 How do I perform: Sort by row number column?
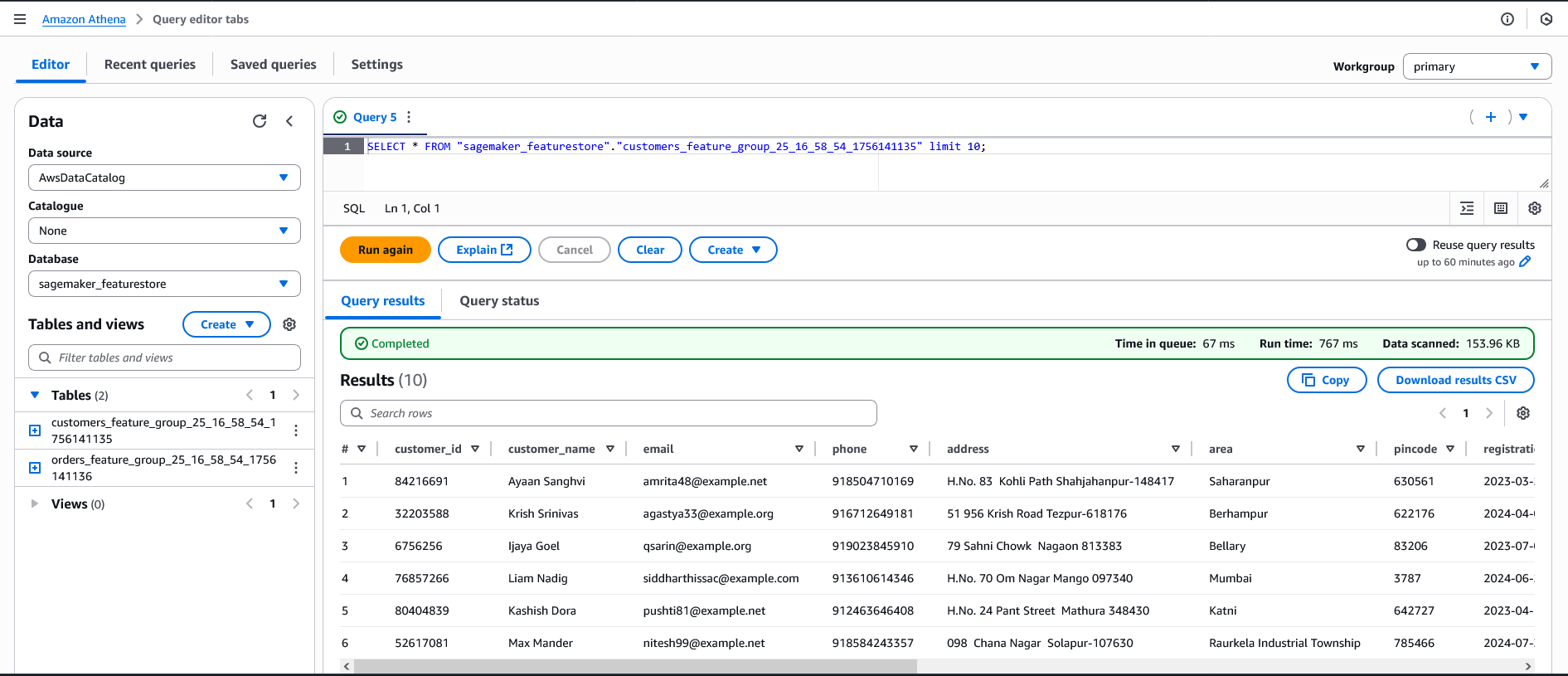[x=362, y=449]
